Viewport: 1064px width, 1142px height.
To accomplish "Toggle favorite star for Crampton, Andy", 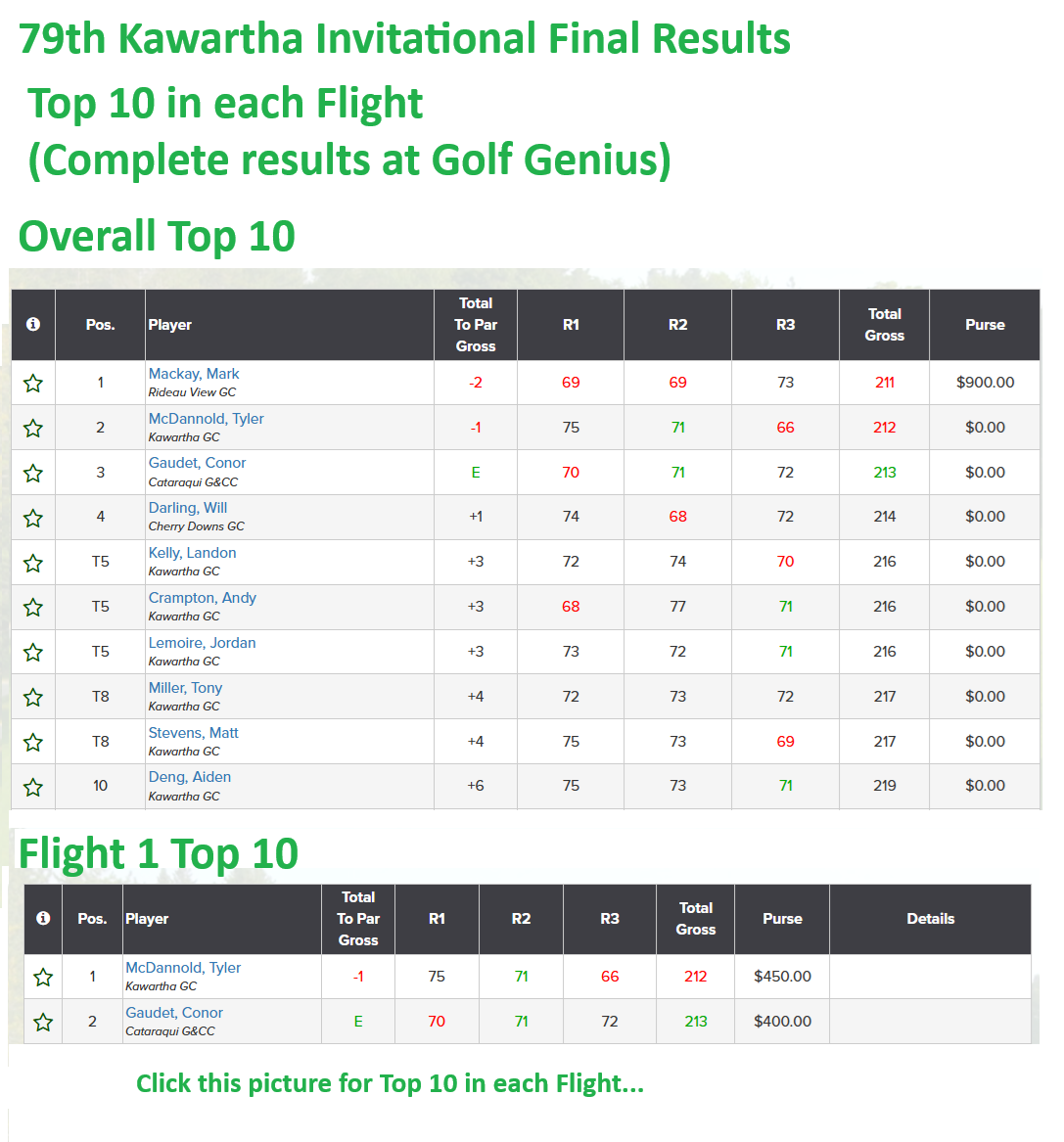I will point(32,608).
